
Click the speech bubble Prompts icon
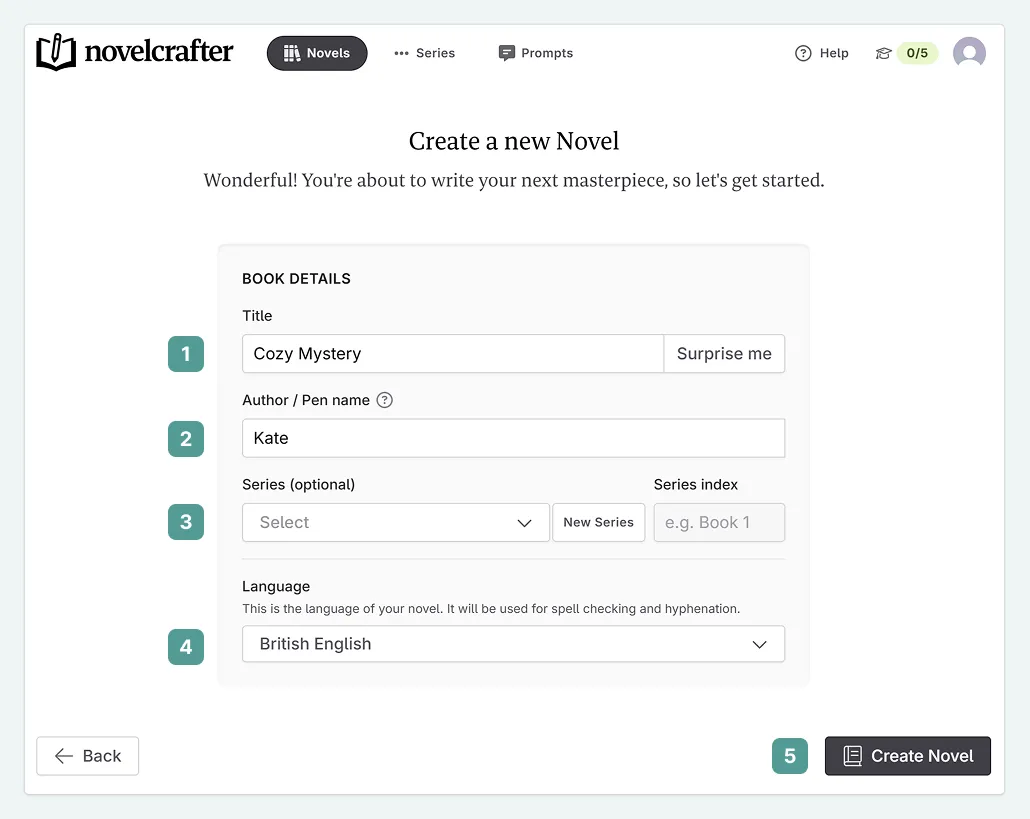[x=507, y=53]
